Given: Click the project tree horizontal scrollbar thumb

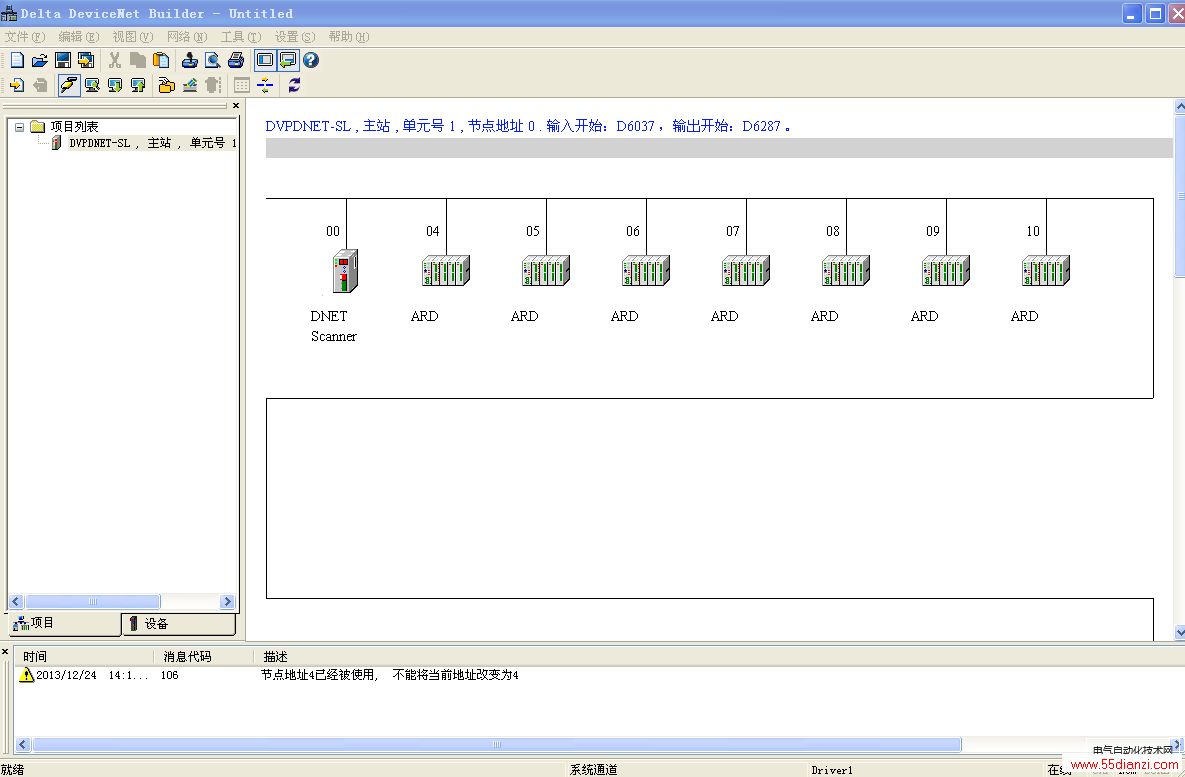Looking at the screenshot, I should point(93,602).
